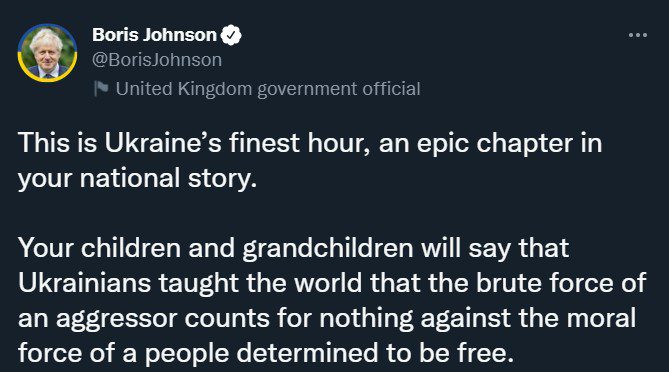
Task: Click the United Kingdom government official label
Action: click(x=268, y=89)
